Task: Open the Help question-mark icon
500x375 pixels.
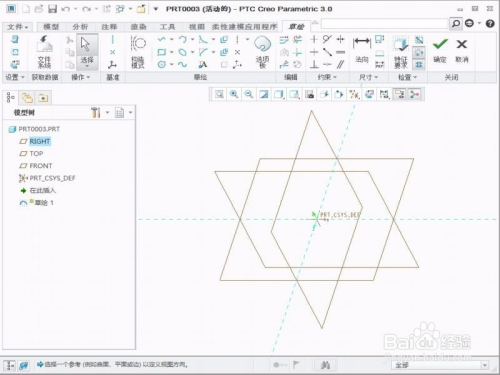Action: (x=490, y=23)
